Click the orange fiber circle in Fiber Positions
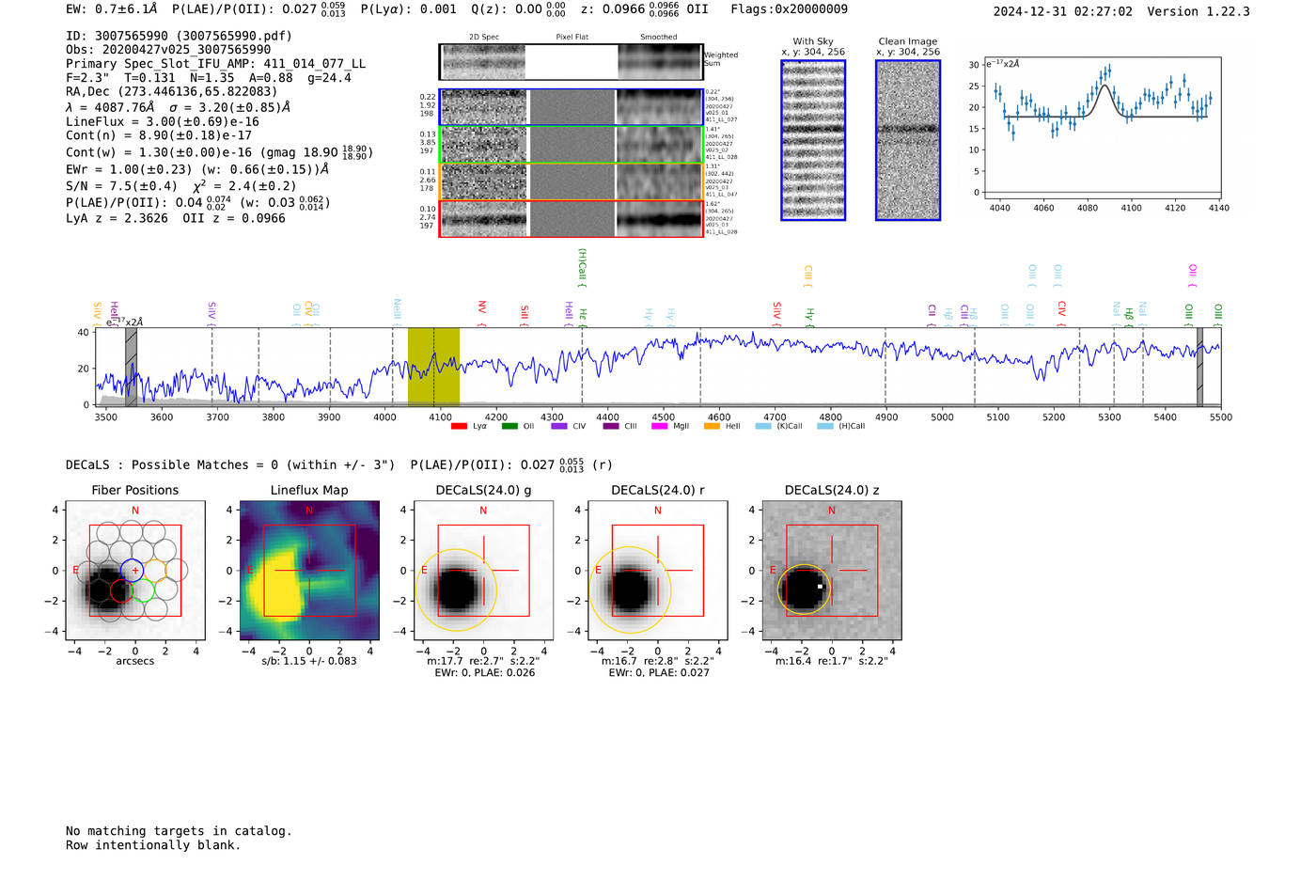Image resolution: width=1316 pixels, height=896 pixels. tap(154, 570)
